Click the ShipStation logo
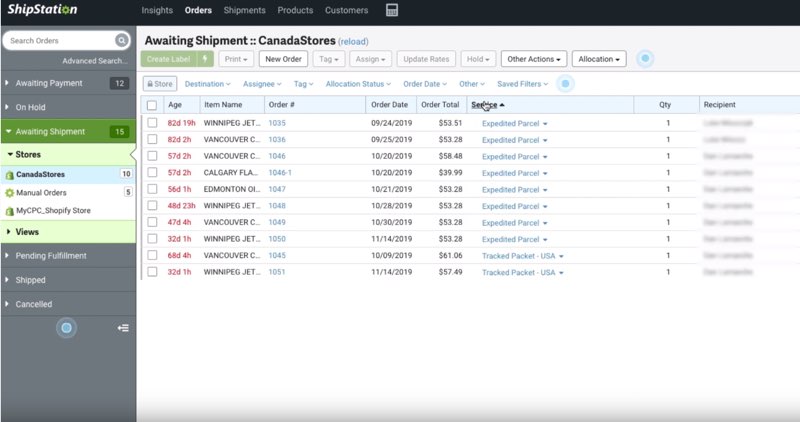Image resolution: width=800 pixels, height=422 pixels. [x=42, y=10]
